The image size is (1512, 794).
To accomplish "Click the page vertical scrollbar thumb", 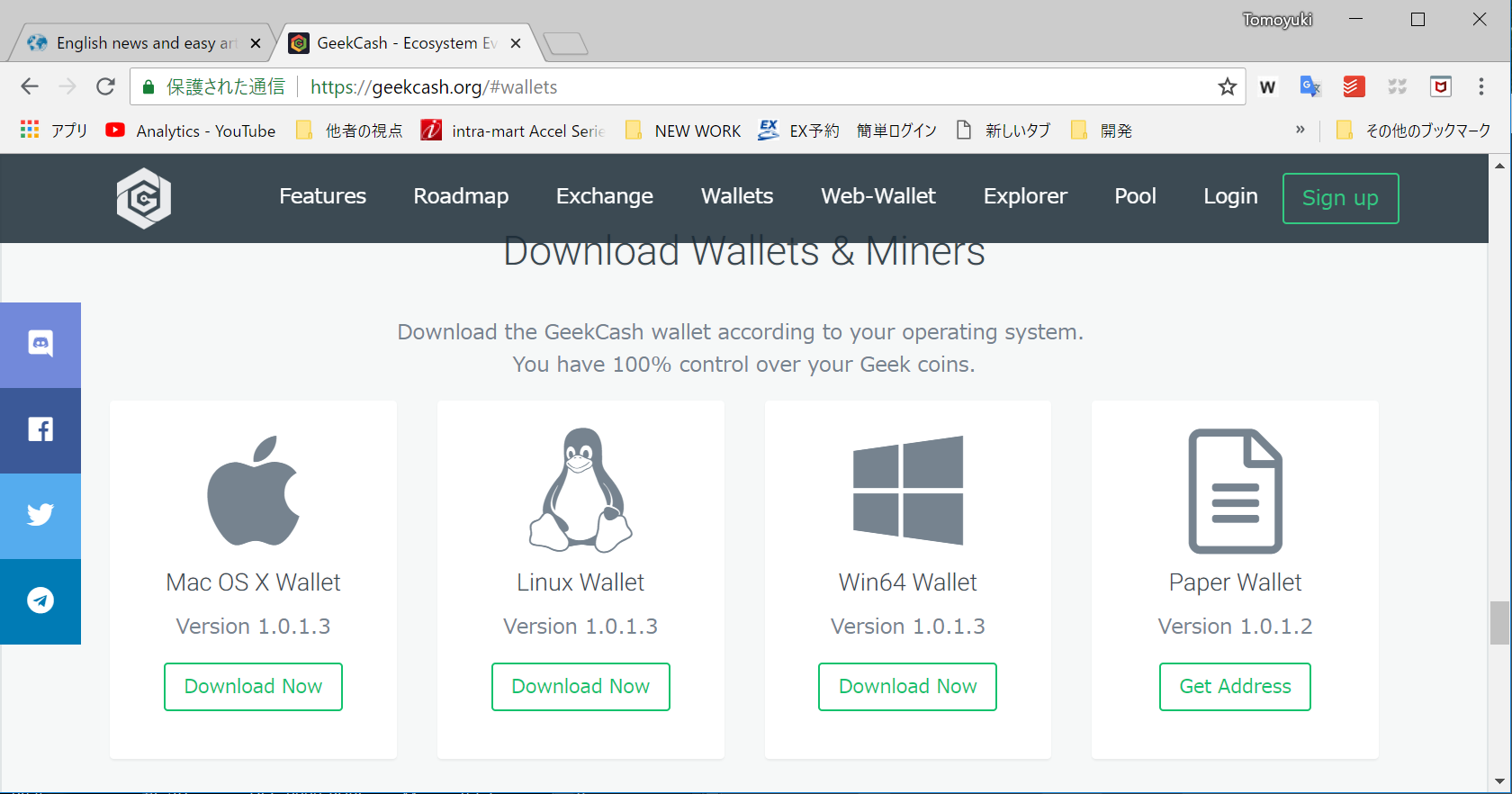I will (1499, 623).
